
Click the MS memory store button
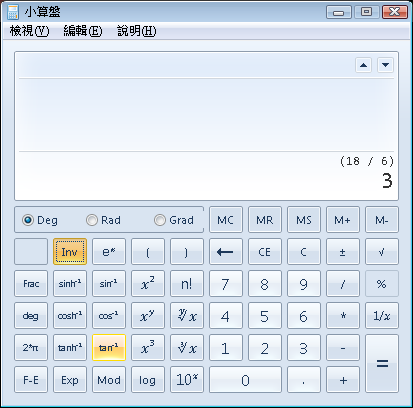tap(304, 220)
